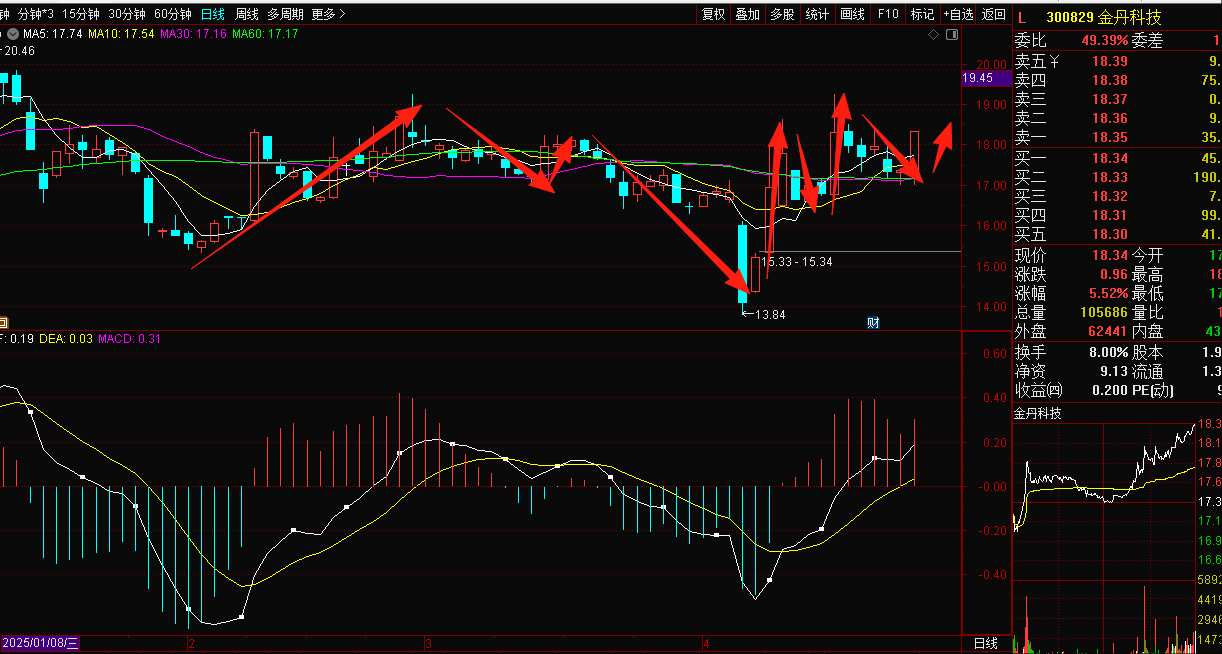Open the 画线 drawing tools
1222x654 pixels.
point(852,14)
